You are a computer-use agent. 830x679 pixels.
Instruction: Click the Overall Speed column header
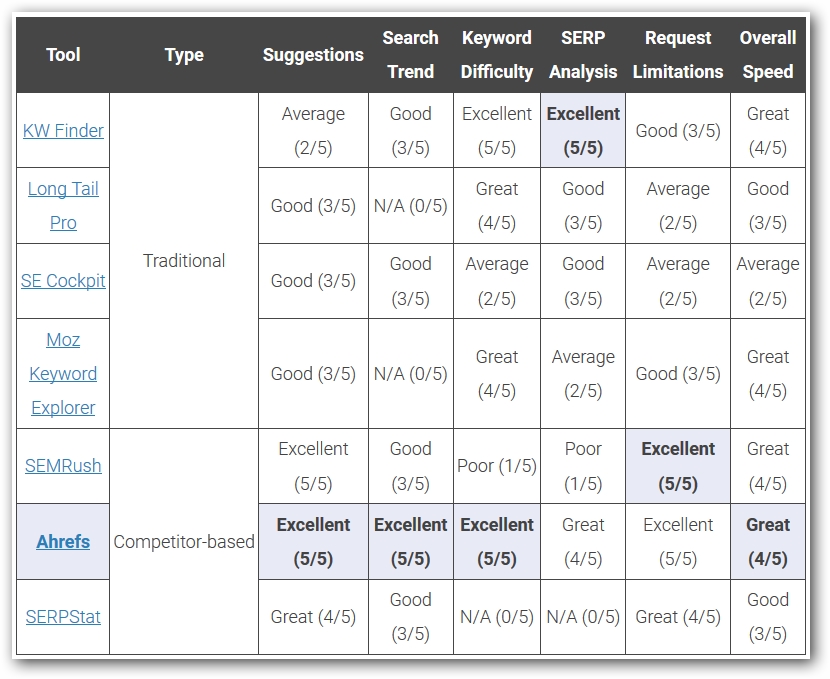tap(768, 55)
